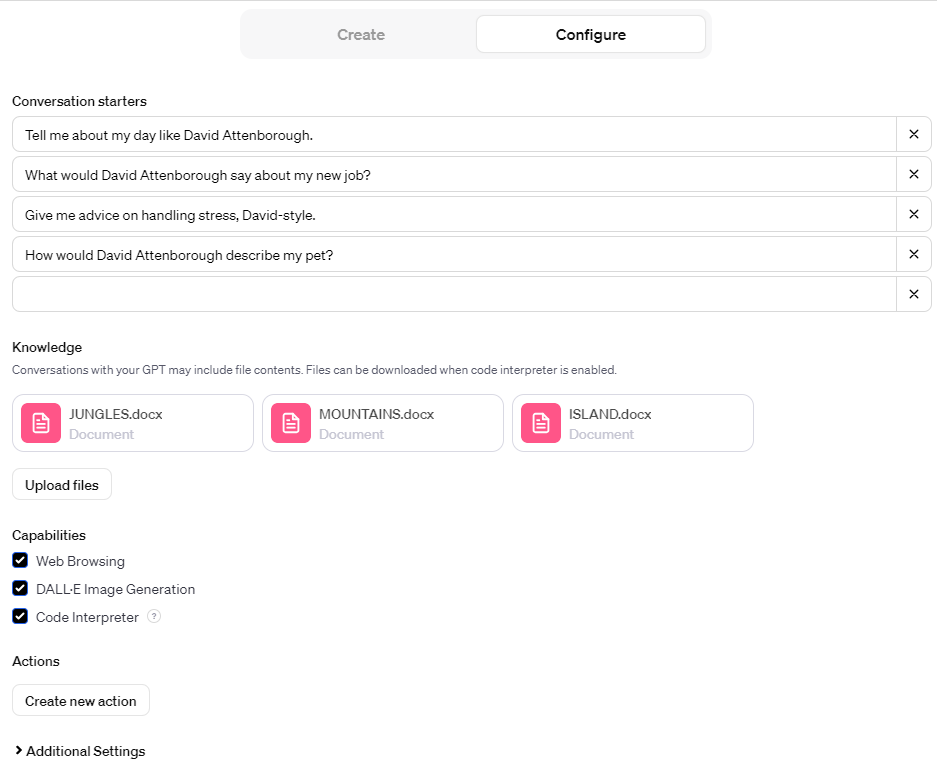Click the Code Interpreter label
The height and width of the screenshot is (775, 937).
(87, 617)
